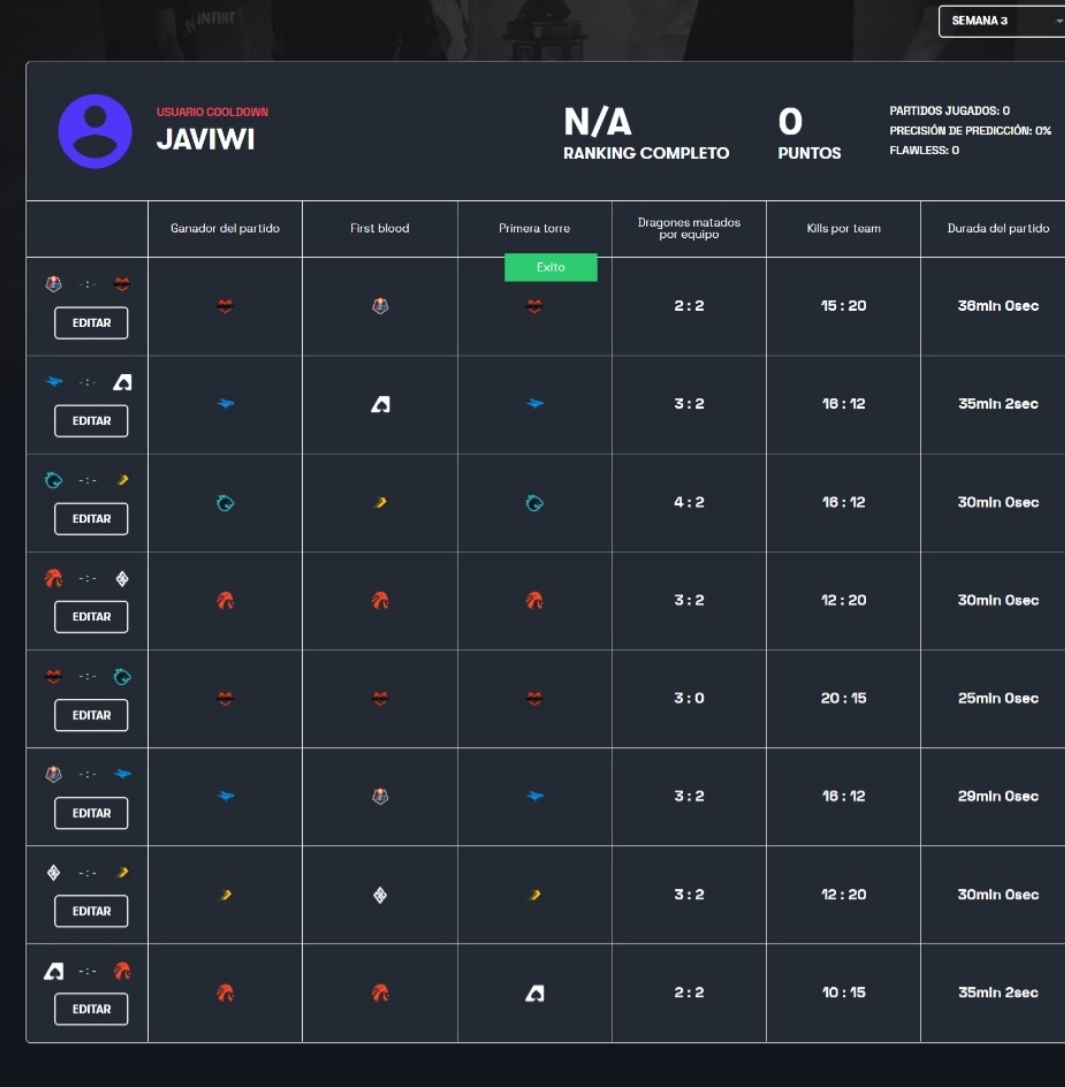Select the 'Ganador del partido' column header

click(x=225, y=228)
